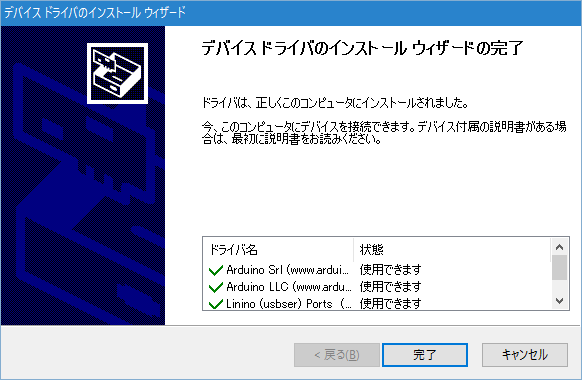Viewport: 582px width, 380px height.
Task: Select the 状態 column header
Action: coord(452,250)
